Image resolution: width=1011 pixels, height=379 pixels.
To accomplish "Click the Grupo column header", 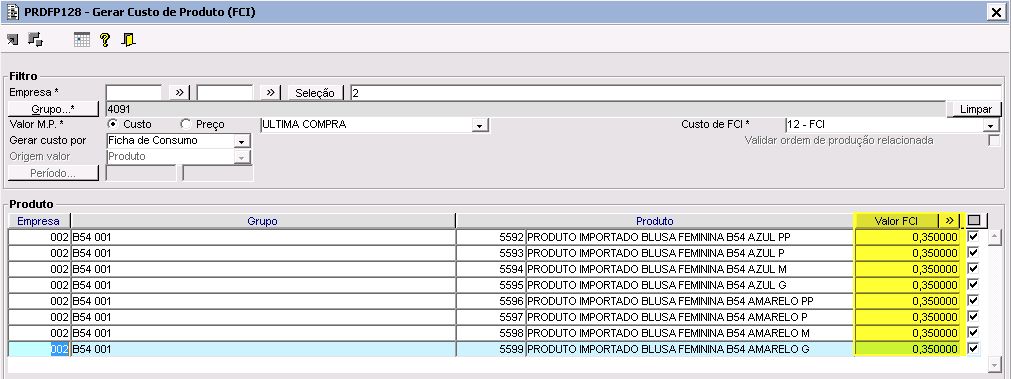I will coord(262,221).
